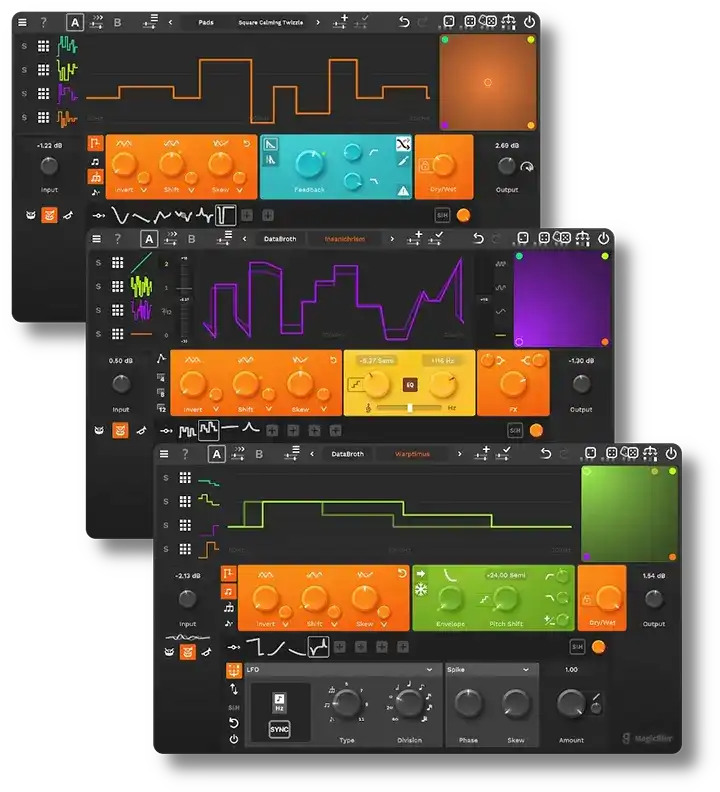Expand Shift dropdown arrow in Warptimus window
720x792 pixels.
[334, 624]
